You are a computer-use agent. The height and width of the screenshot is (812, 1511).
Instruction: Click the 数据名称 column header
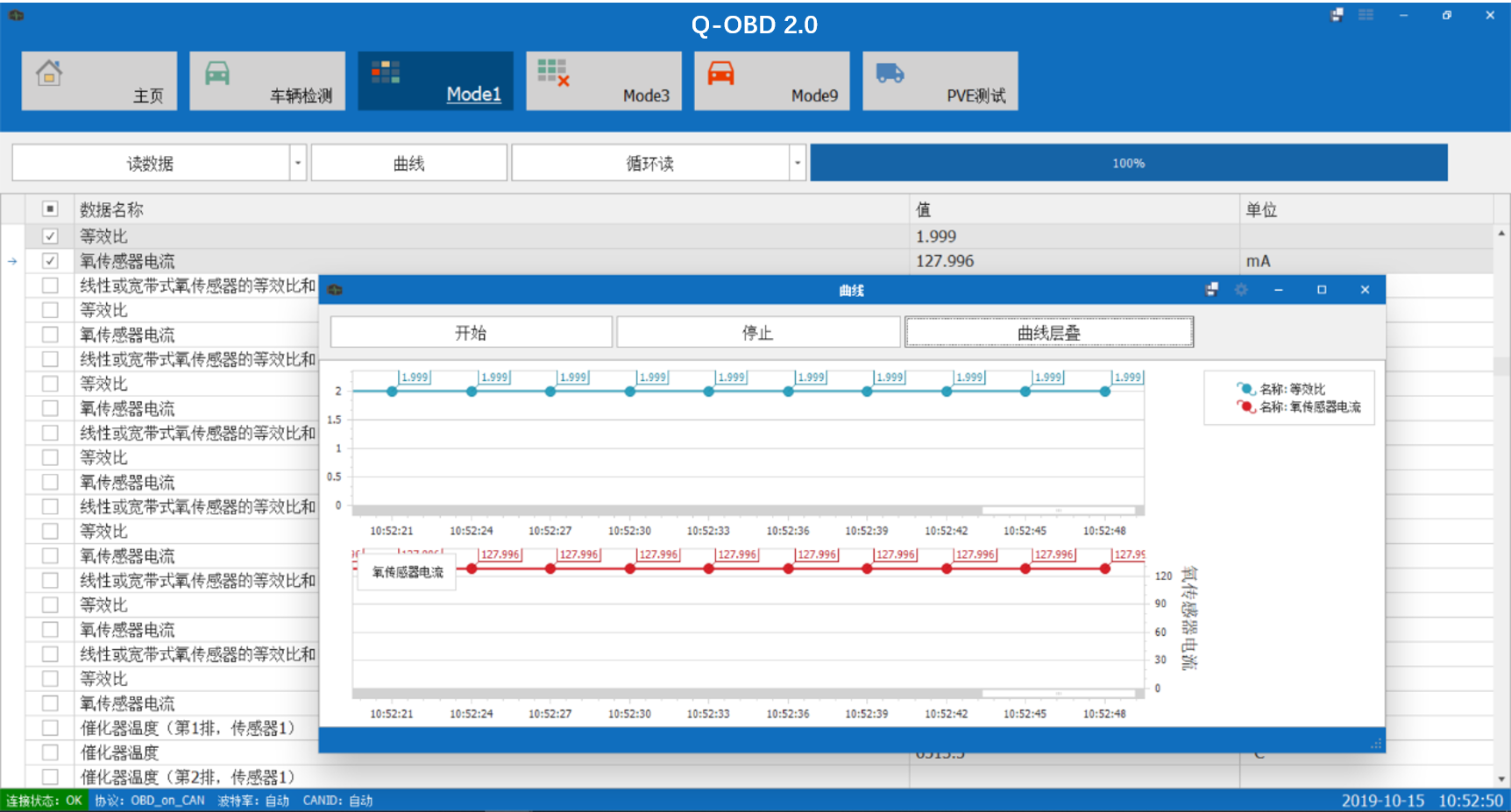coord(492,209)
